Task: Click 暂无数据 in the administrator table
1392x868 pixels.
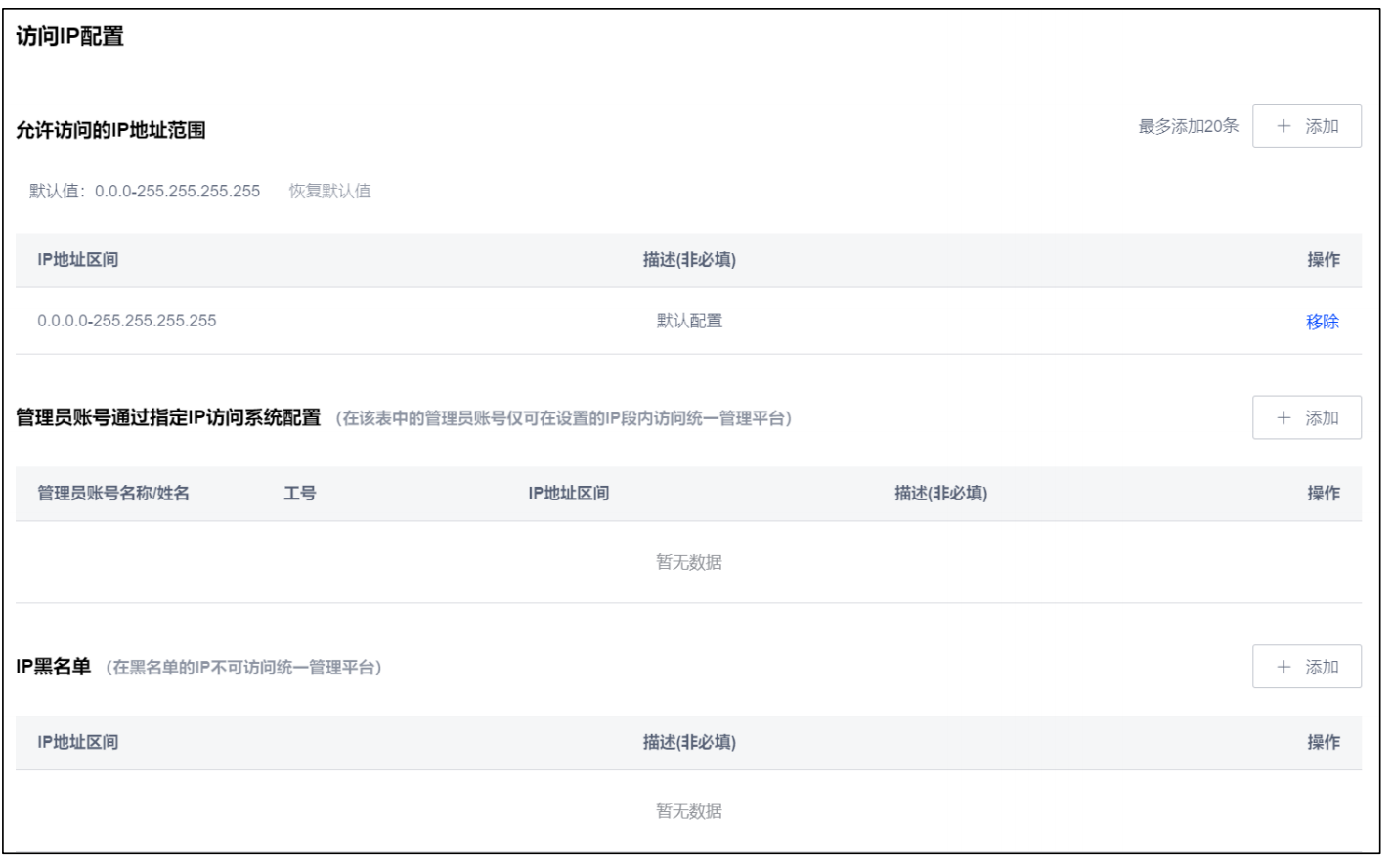Action: (x=689, y=562)
